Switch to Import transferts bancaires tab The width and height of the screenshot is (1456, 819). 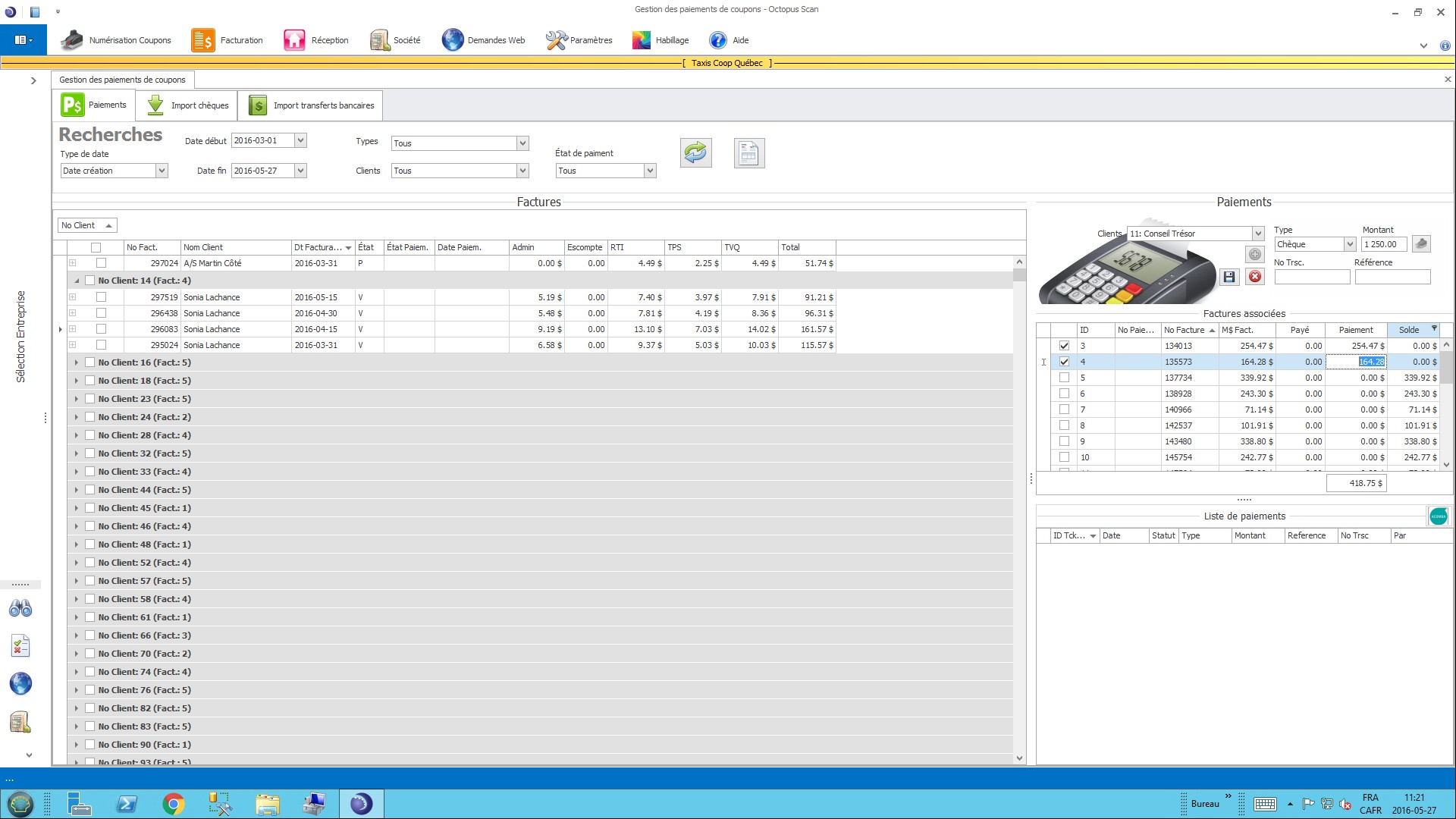(x=311, y=105)
